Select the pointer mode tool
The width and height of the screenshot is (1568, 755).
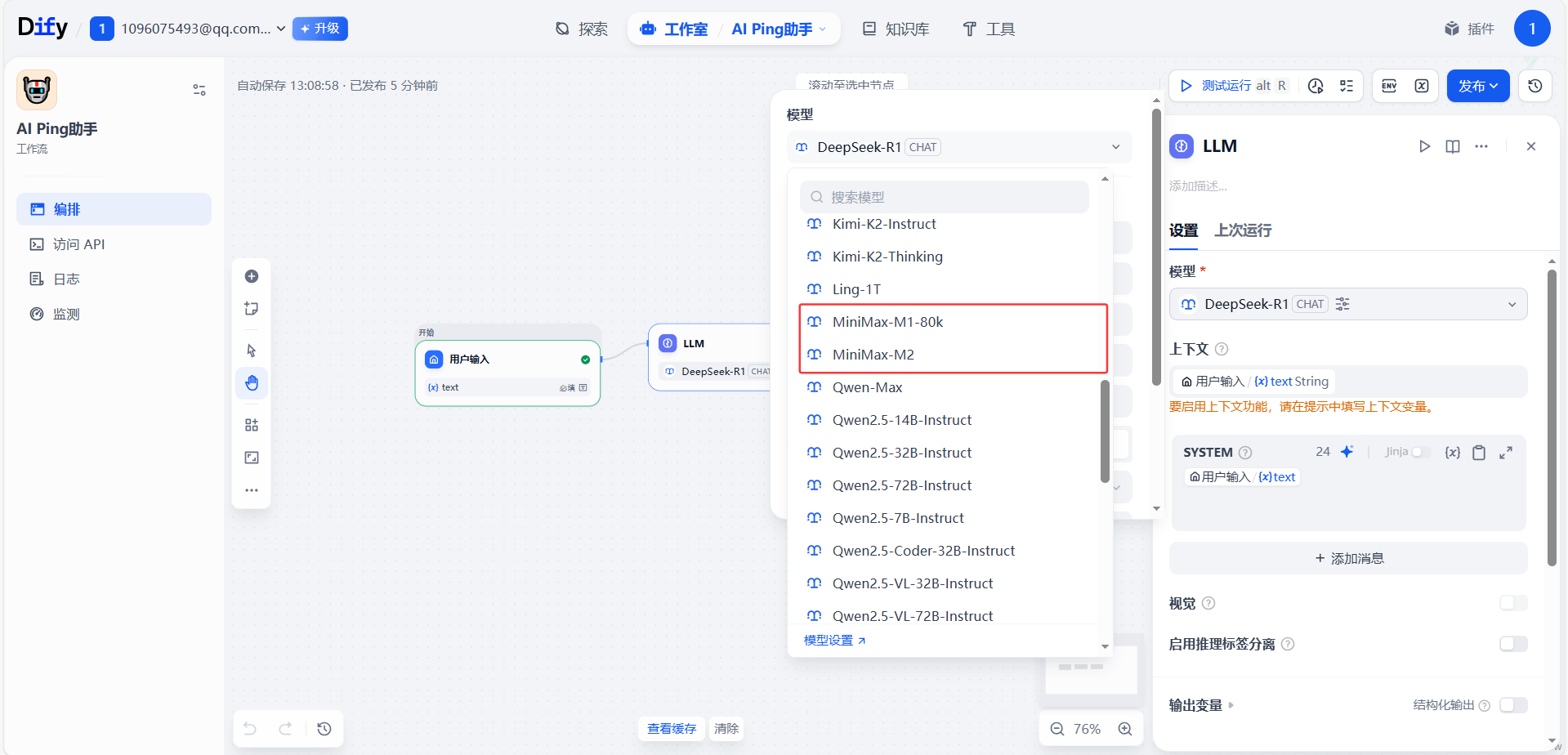[252, 351]
